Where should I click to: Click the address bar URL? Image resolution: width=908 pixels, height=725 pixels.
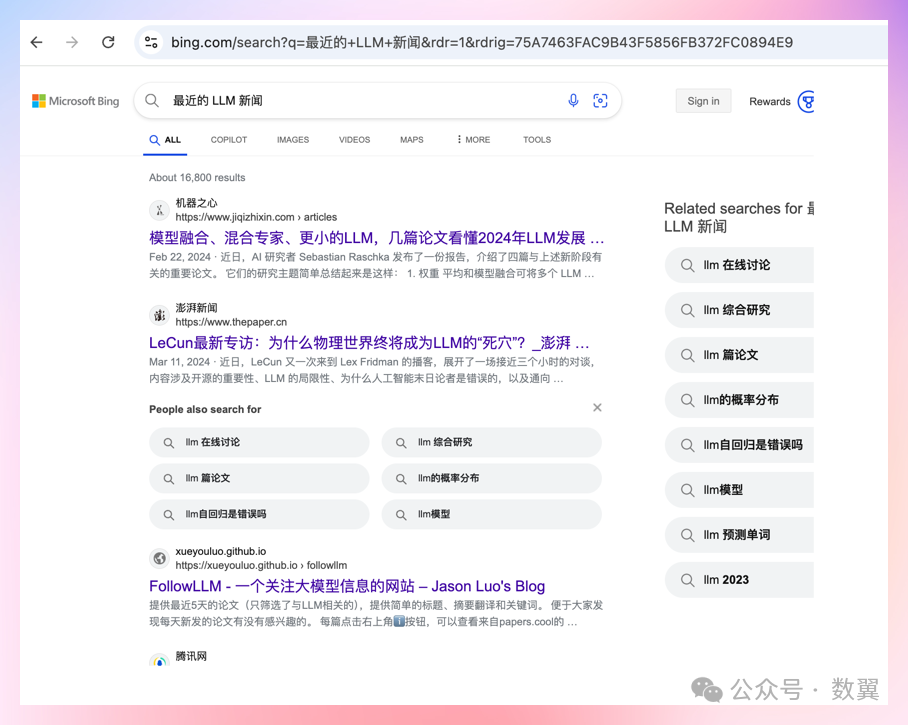click(482, 42)
